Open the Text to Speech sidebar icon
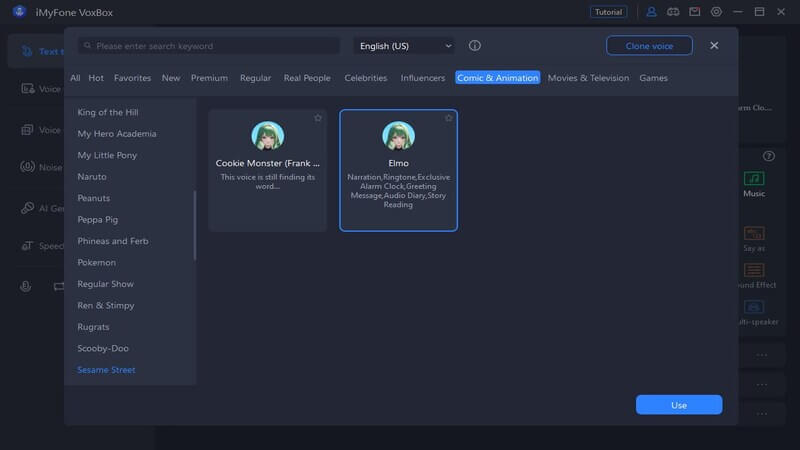The height and width of the screenshot is (450, 800). [x=27, y=51]
